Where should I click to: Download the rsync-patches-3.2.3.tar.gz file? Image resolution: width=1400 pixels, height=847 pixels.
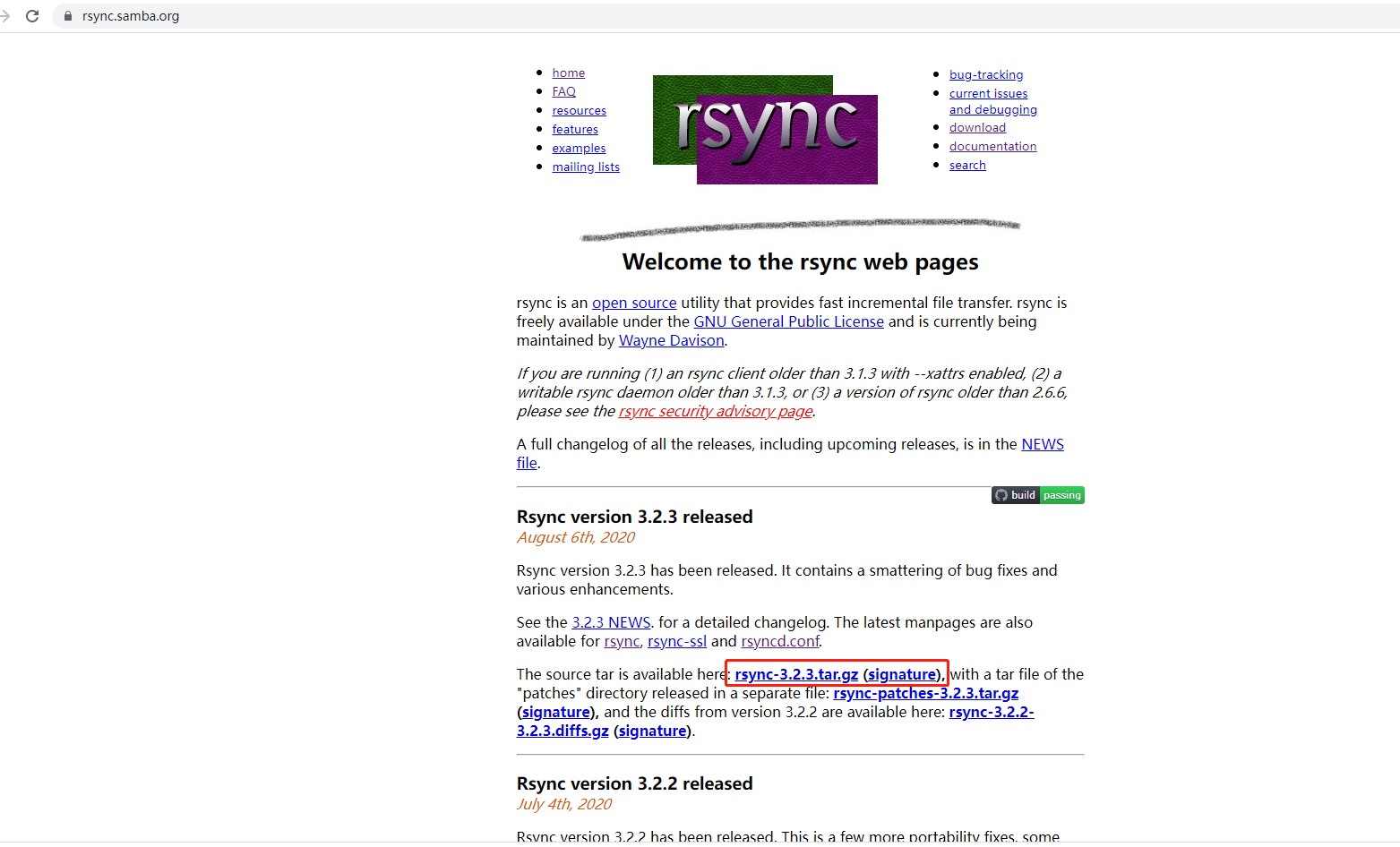click(925, 693)
